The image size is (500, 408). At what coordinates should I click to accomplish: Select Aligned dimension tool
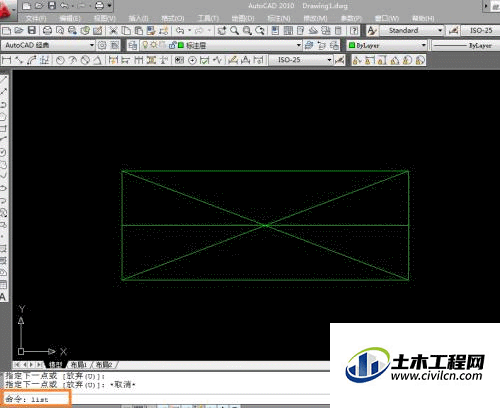[19, 60]
